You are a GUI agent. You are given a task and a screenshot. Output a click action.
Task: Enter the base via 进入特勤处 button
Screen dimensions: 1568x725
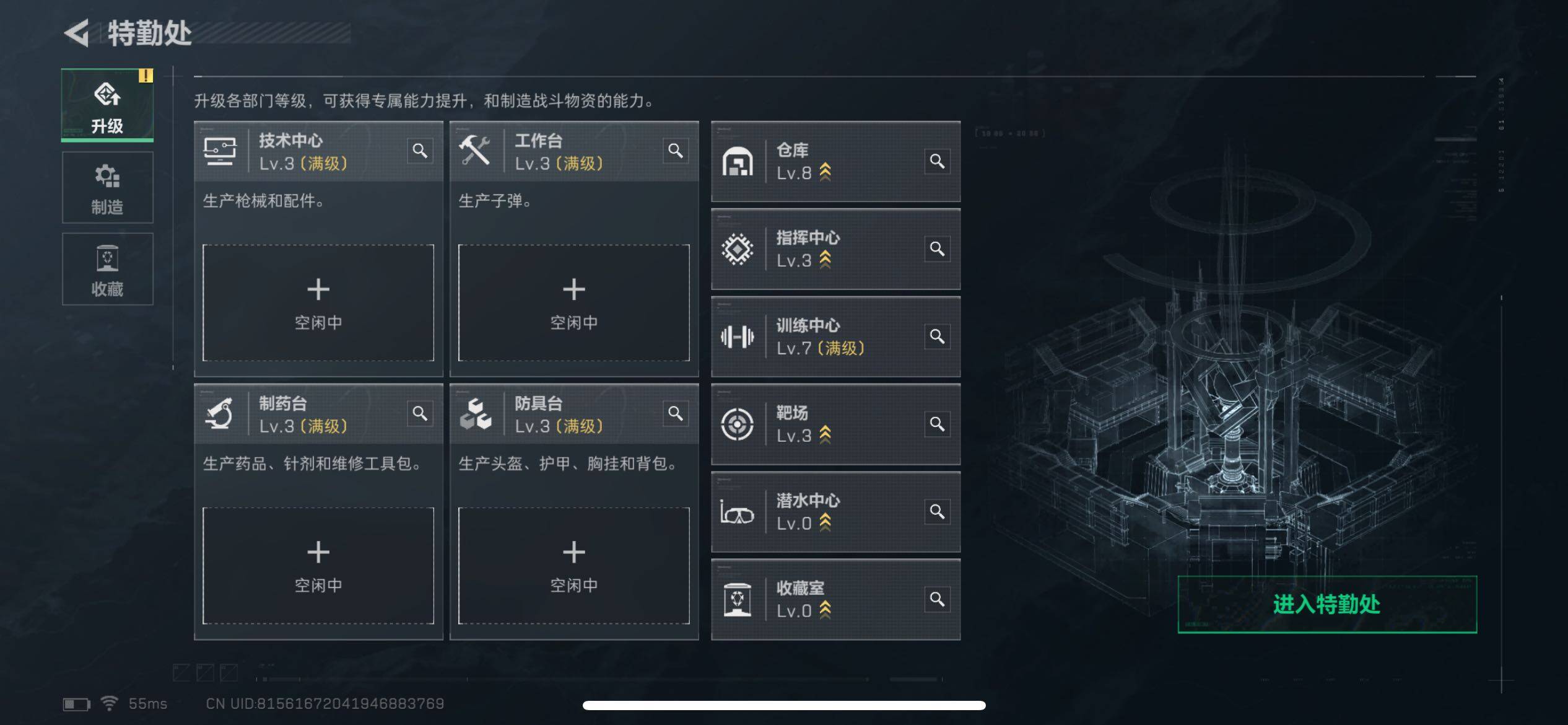click(x=1327, y=604)
